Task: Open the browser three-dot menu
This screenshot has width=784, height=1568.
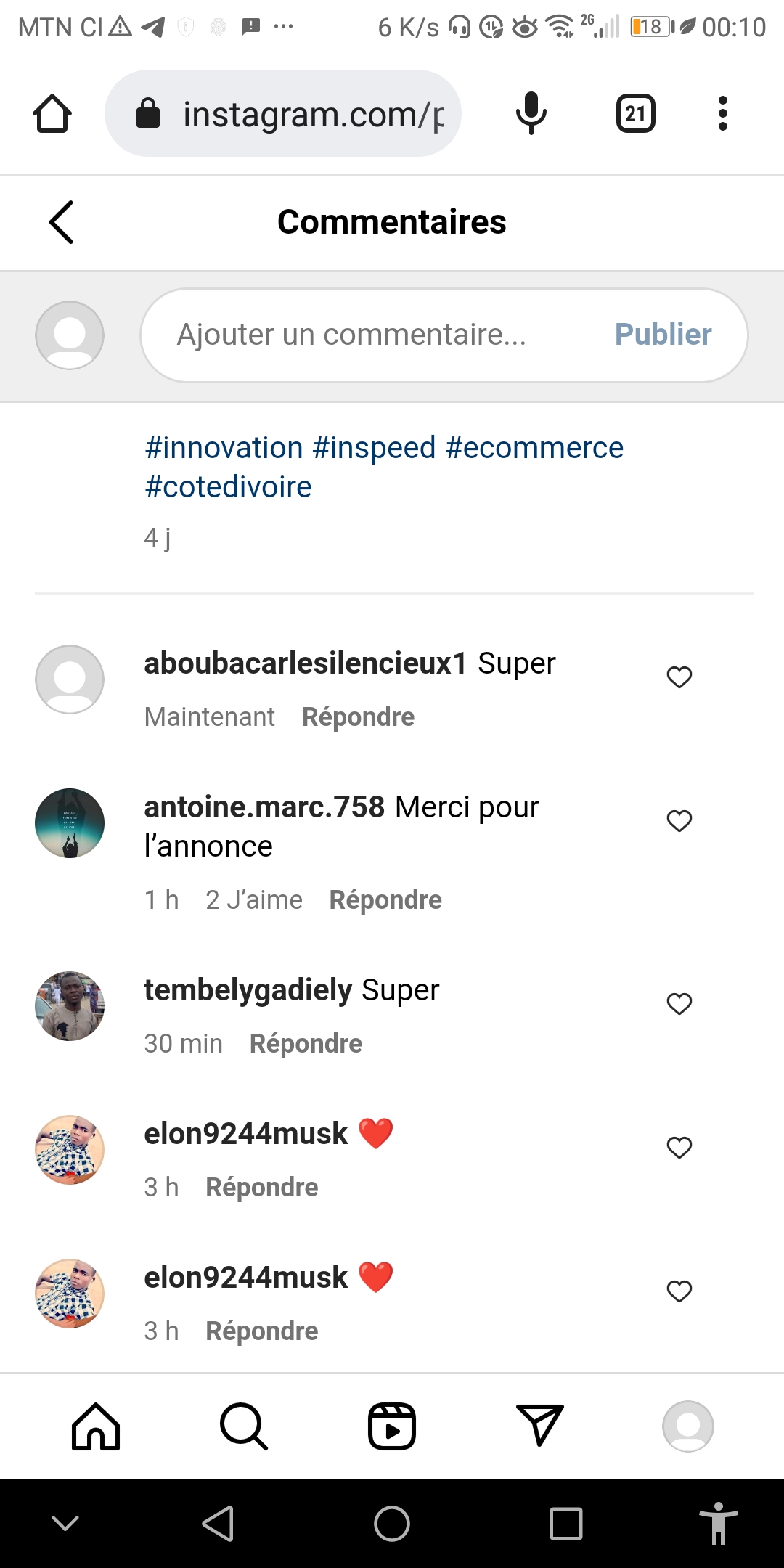Action: click(x=722, y=114)
